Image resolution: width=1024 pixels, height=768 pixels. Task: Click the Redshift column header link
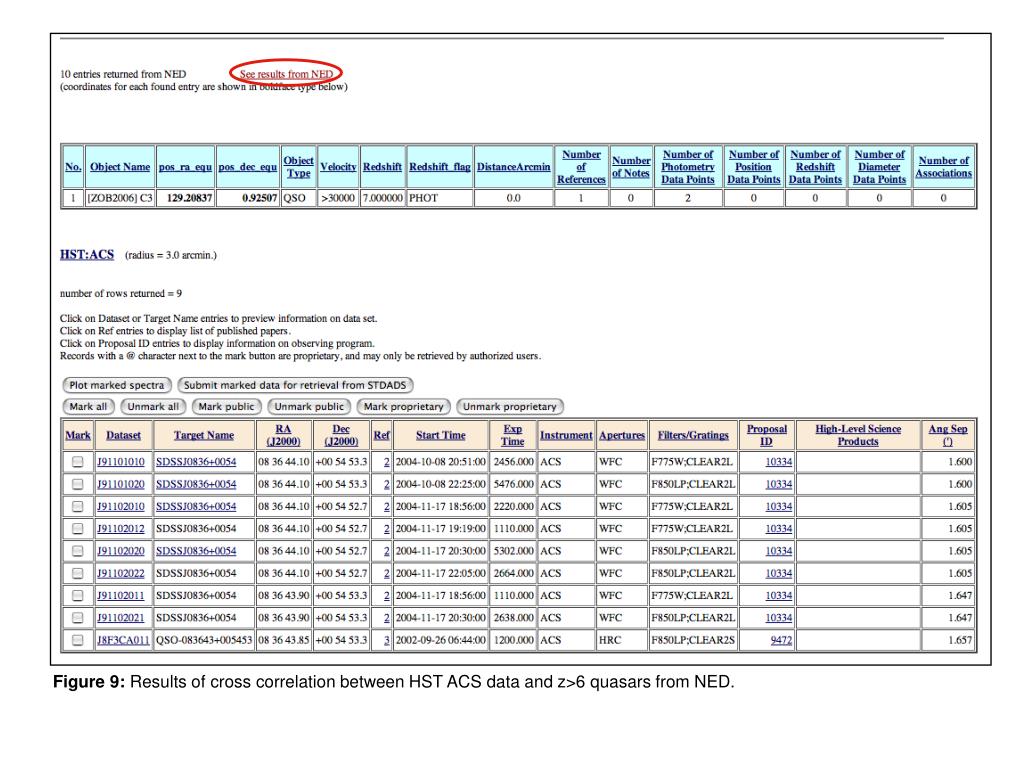[383, 167]
